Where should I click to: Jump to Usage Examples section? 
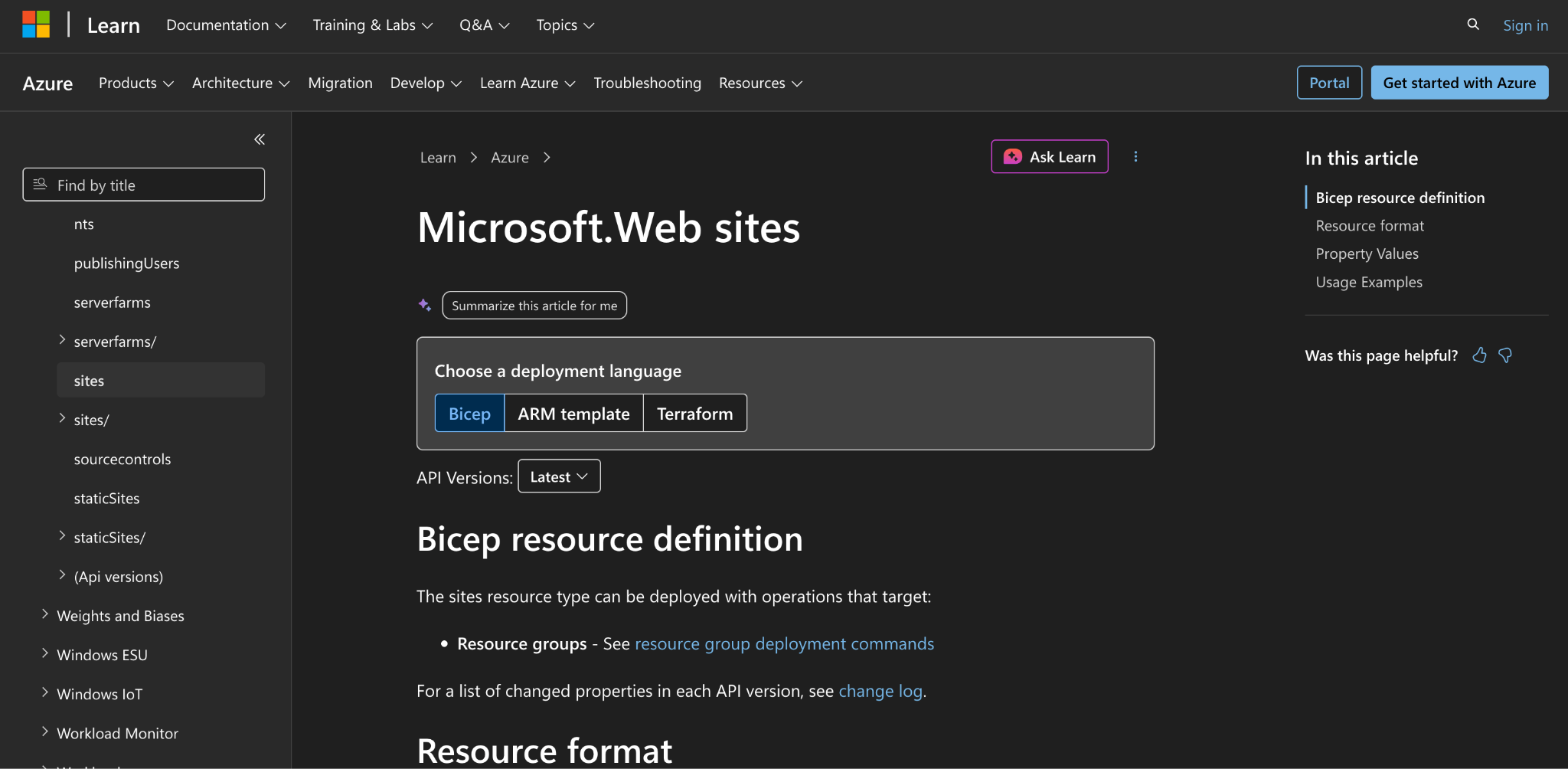coord(1369,282)
